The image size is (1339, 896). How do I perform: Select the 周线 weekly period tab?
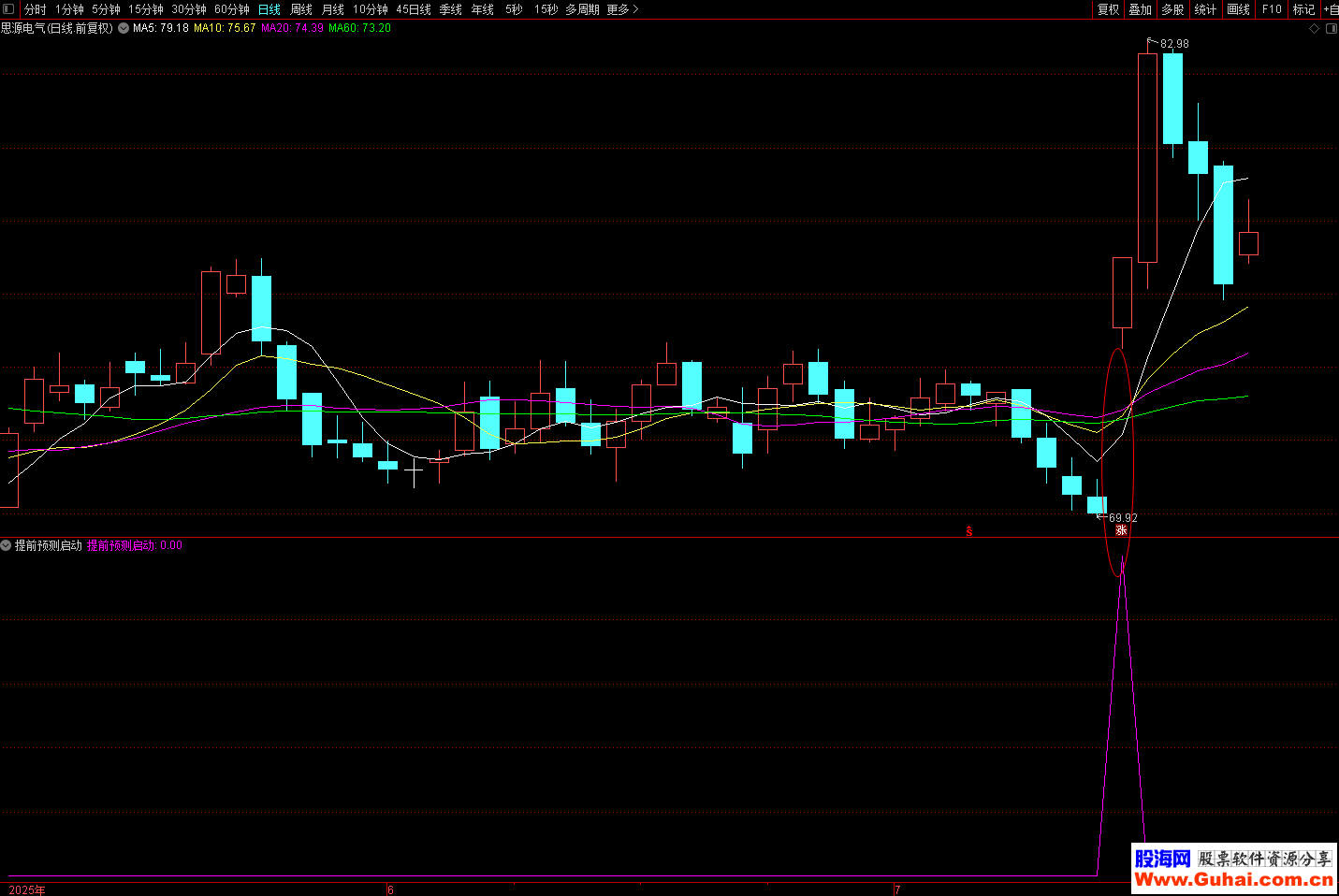coord(301,9)
